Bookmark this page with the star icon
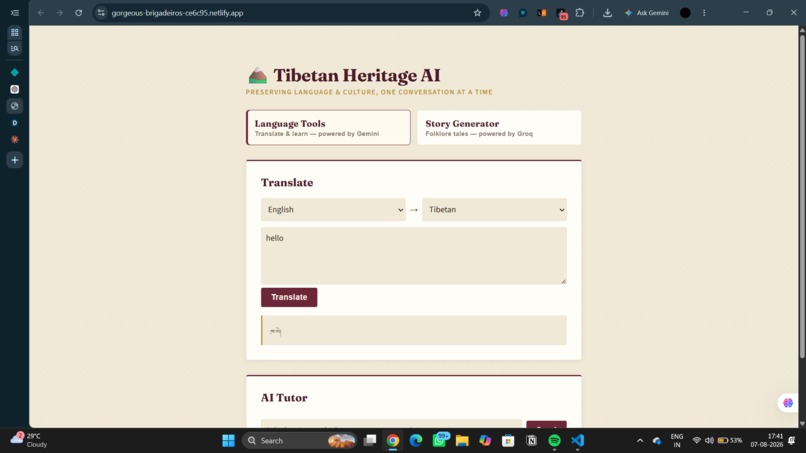 pyautogui.click(x=478, y=13)
